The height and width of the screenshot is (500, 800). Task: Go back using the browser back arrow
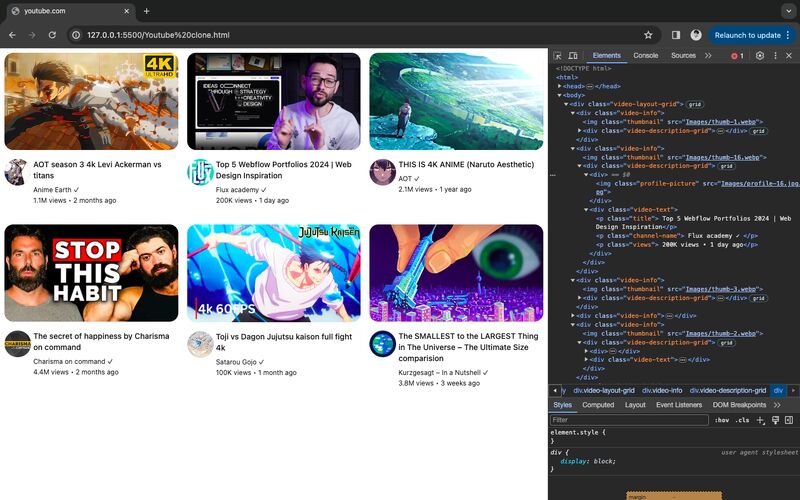coord(12,35)
